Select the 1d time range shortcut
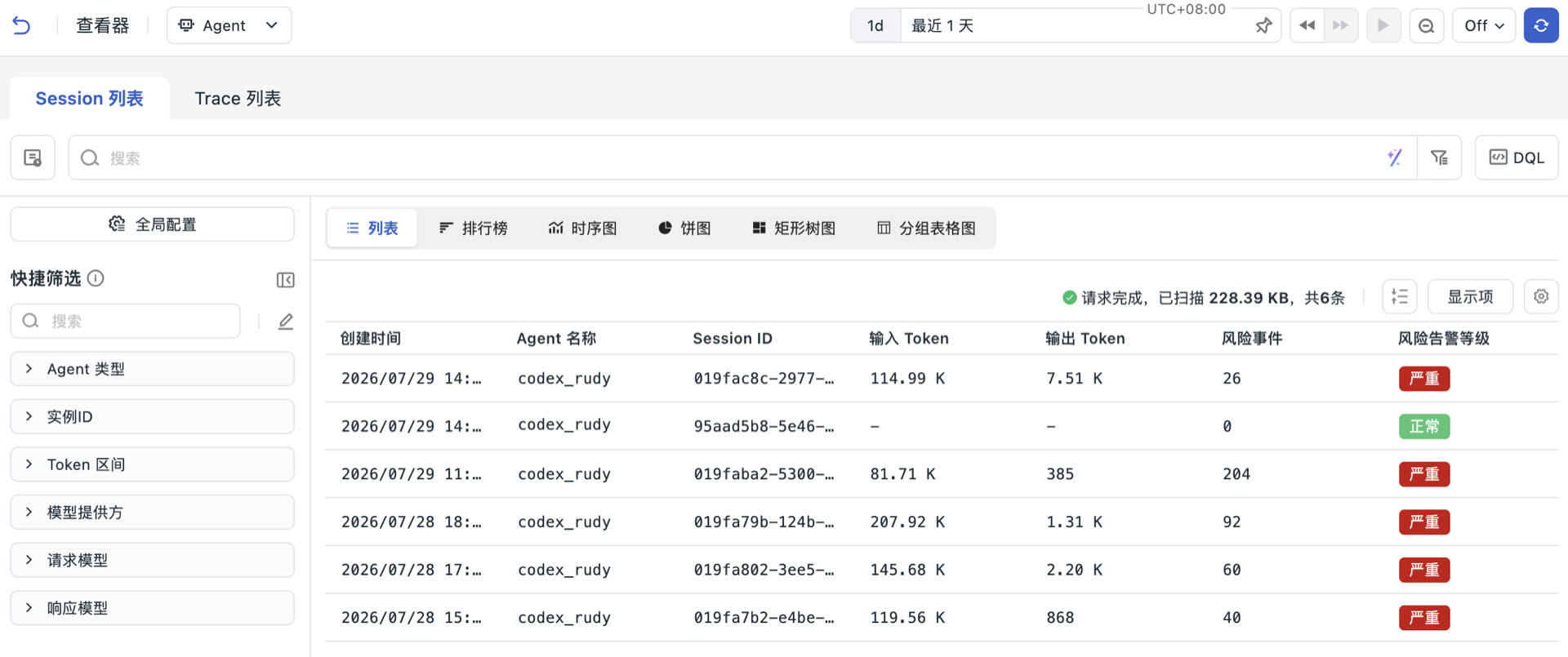 pyautogui.click(x=875, y=25)
